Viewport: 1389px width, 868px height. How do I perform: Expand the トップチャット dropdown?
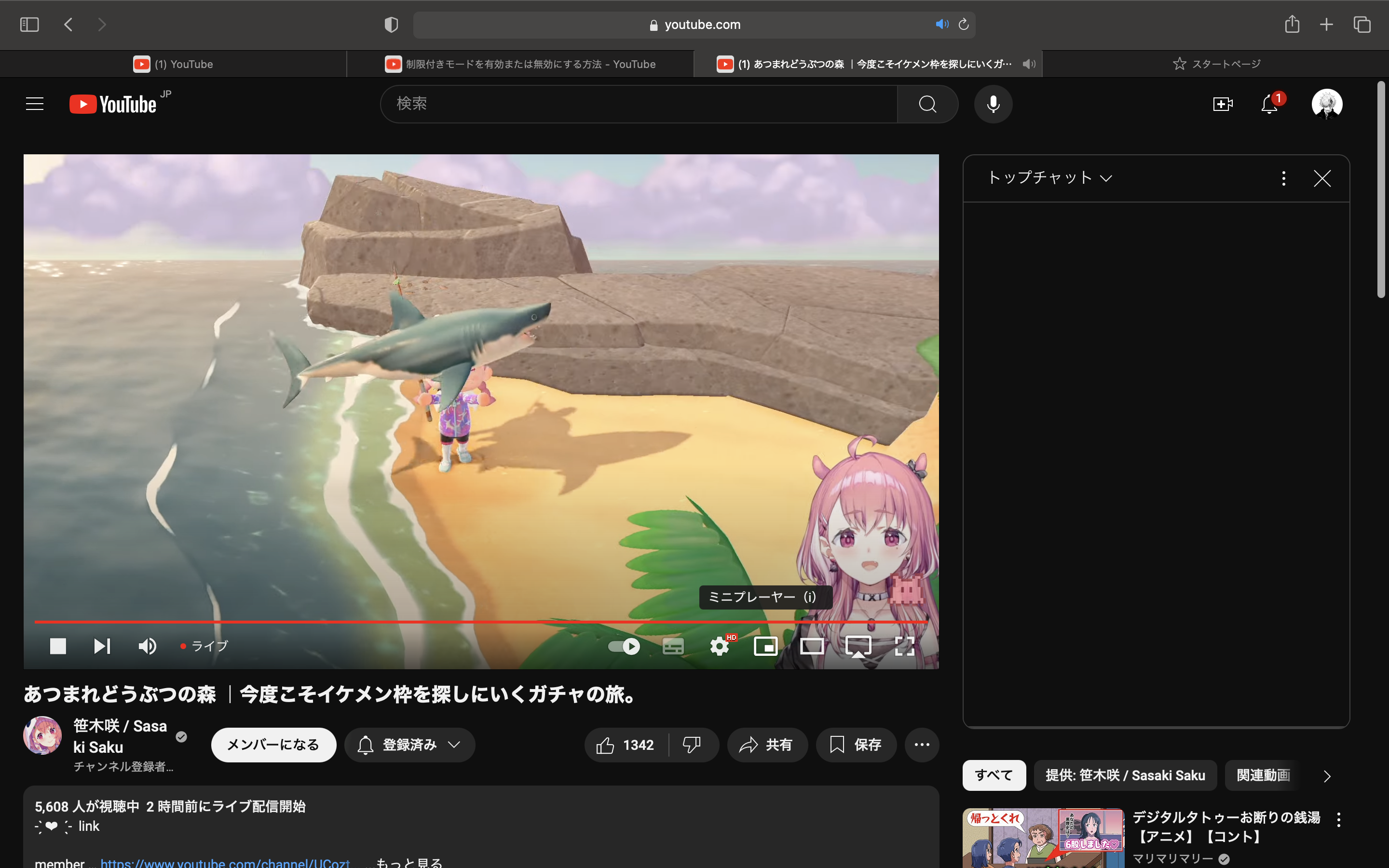click(x=1050, y=177)
